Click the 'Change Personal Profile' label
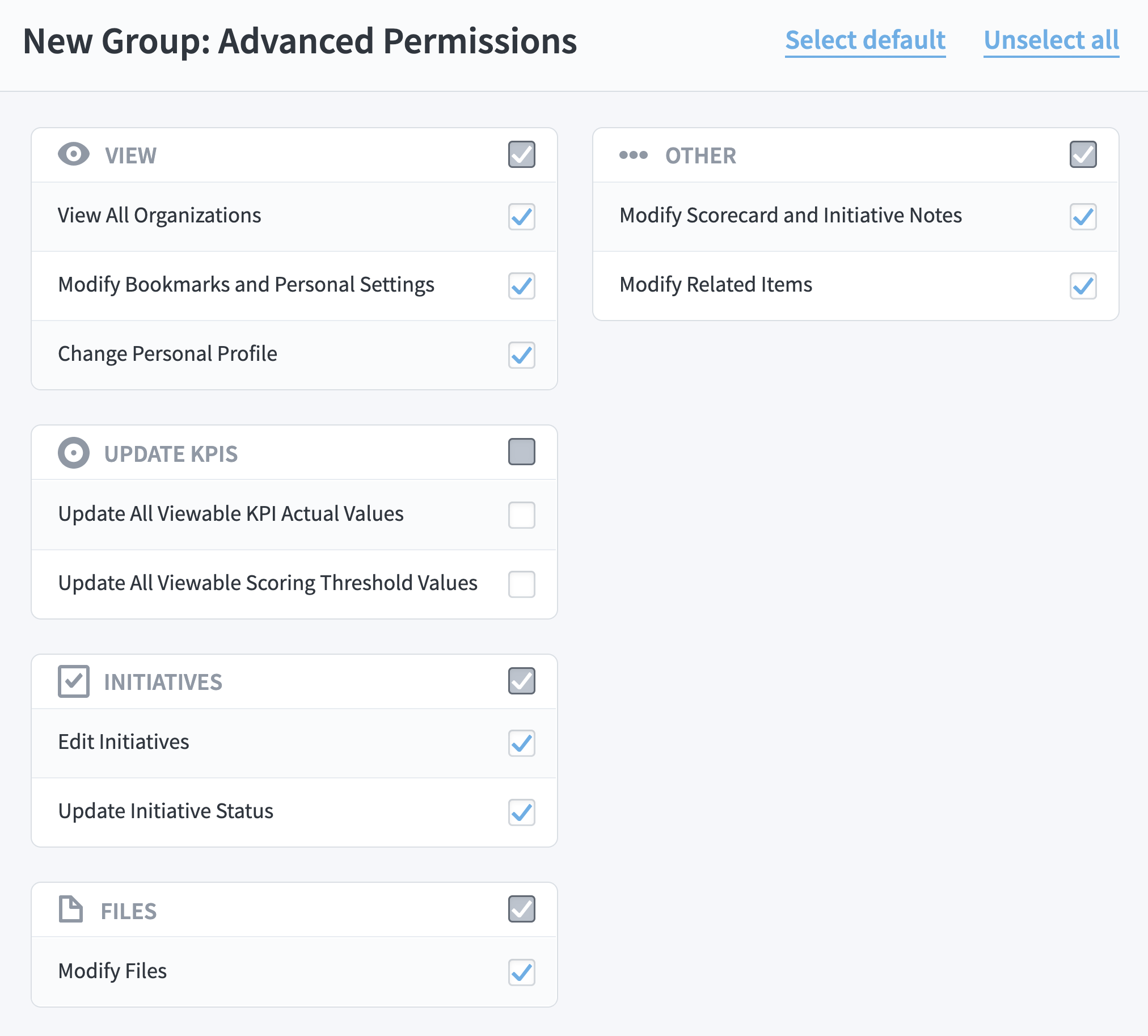The height and width of the screenshot is (1036, 1148). click(167, 354)
